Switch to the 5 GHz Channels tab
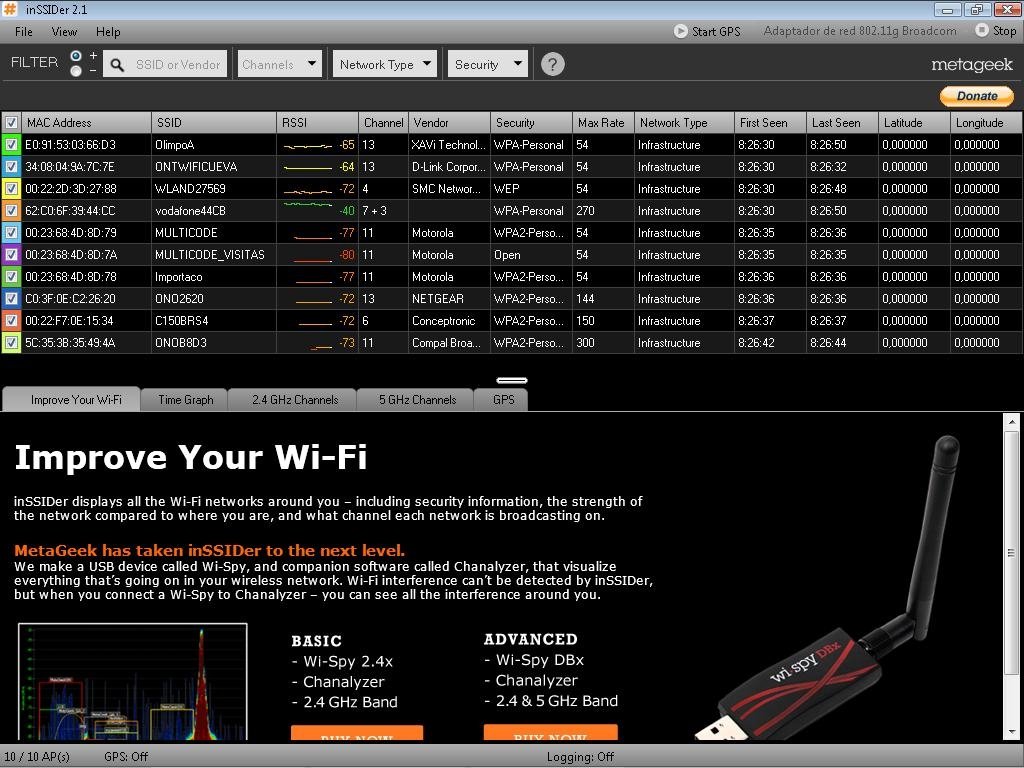Image resolution: width=1024 pixels, height=768 pixels. click(417, 400)
